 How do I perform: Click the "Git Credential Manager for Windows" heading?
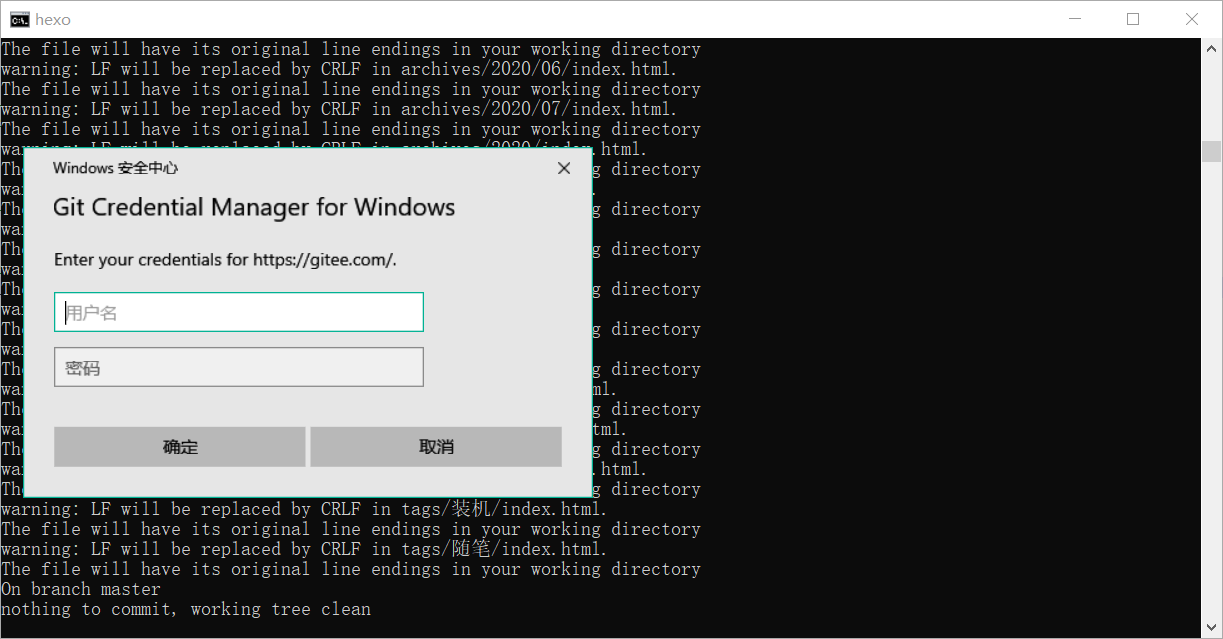(x=254, y=208)
